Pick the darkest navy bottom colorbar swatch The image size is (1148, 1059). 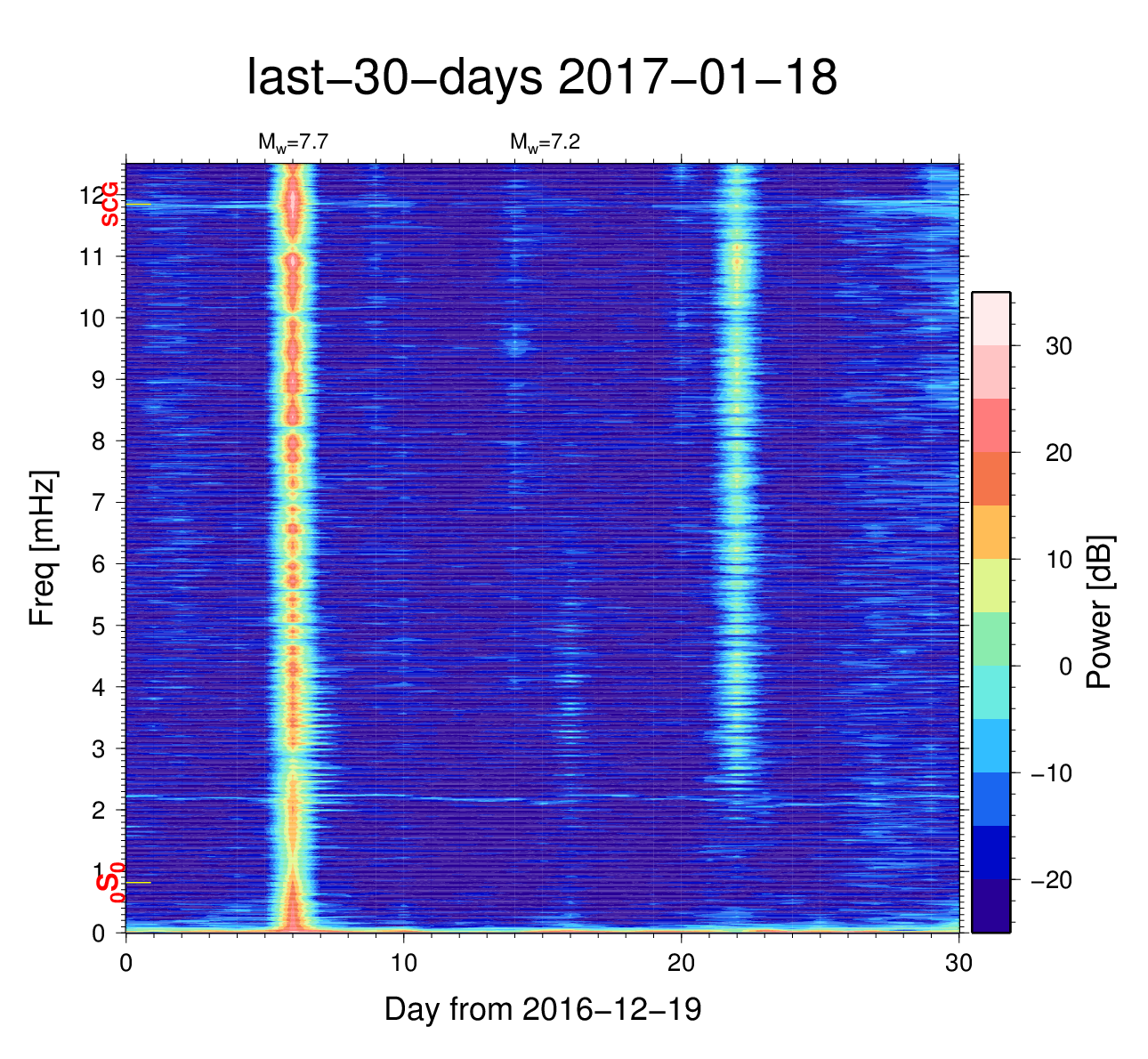990,906
